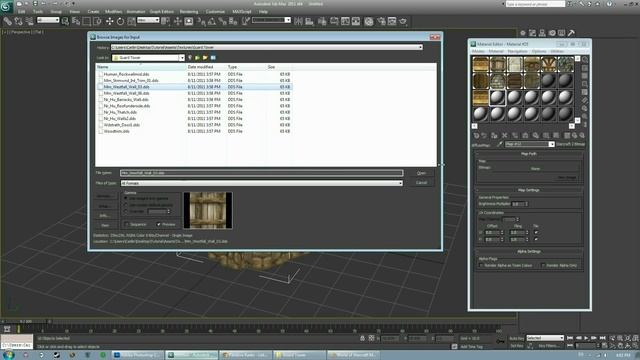Toggle U Tile checkbox in UV Coordinates
Screen dimensions: 640x360
click(536, 232)
